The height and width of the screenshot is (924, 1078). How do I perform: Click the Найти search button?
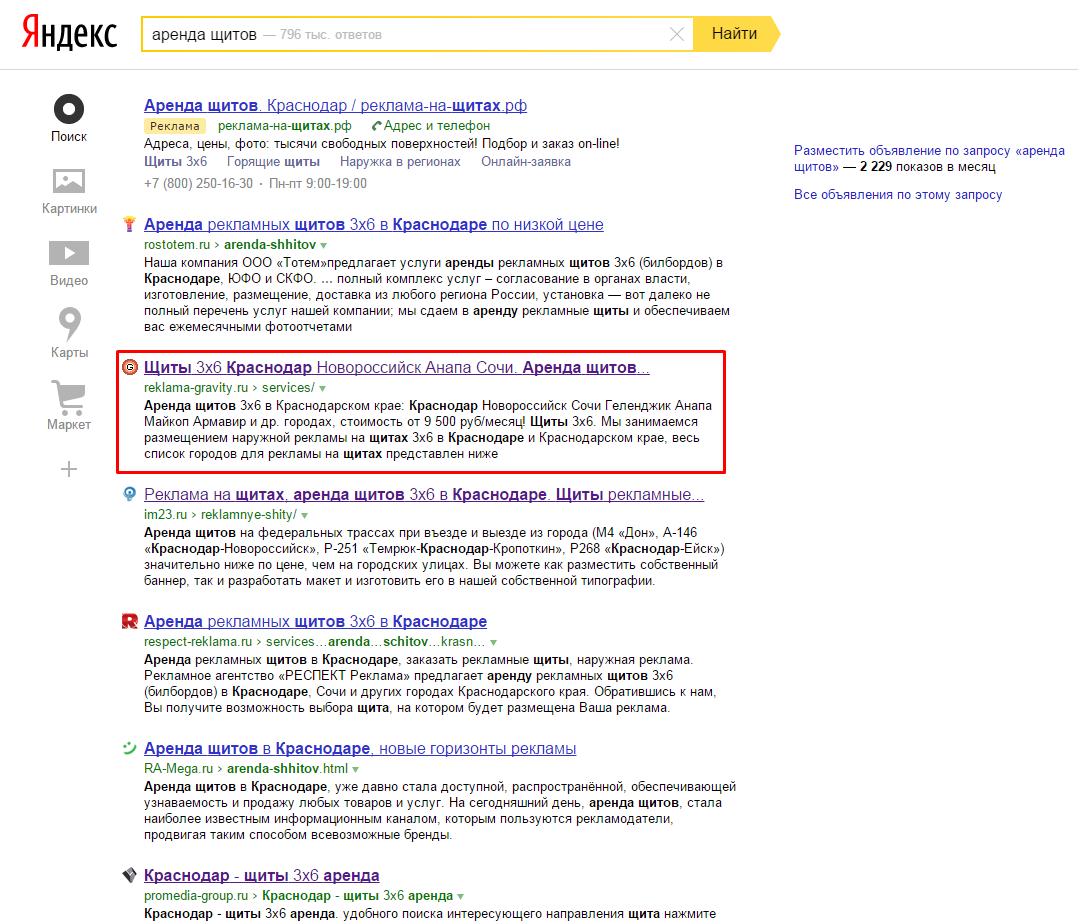coord(736,34)
